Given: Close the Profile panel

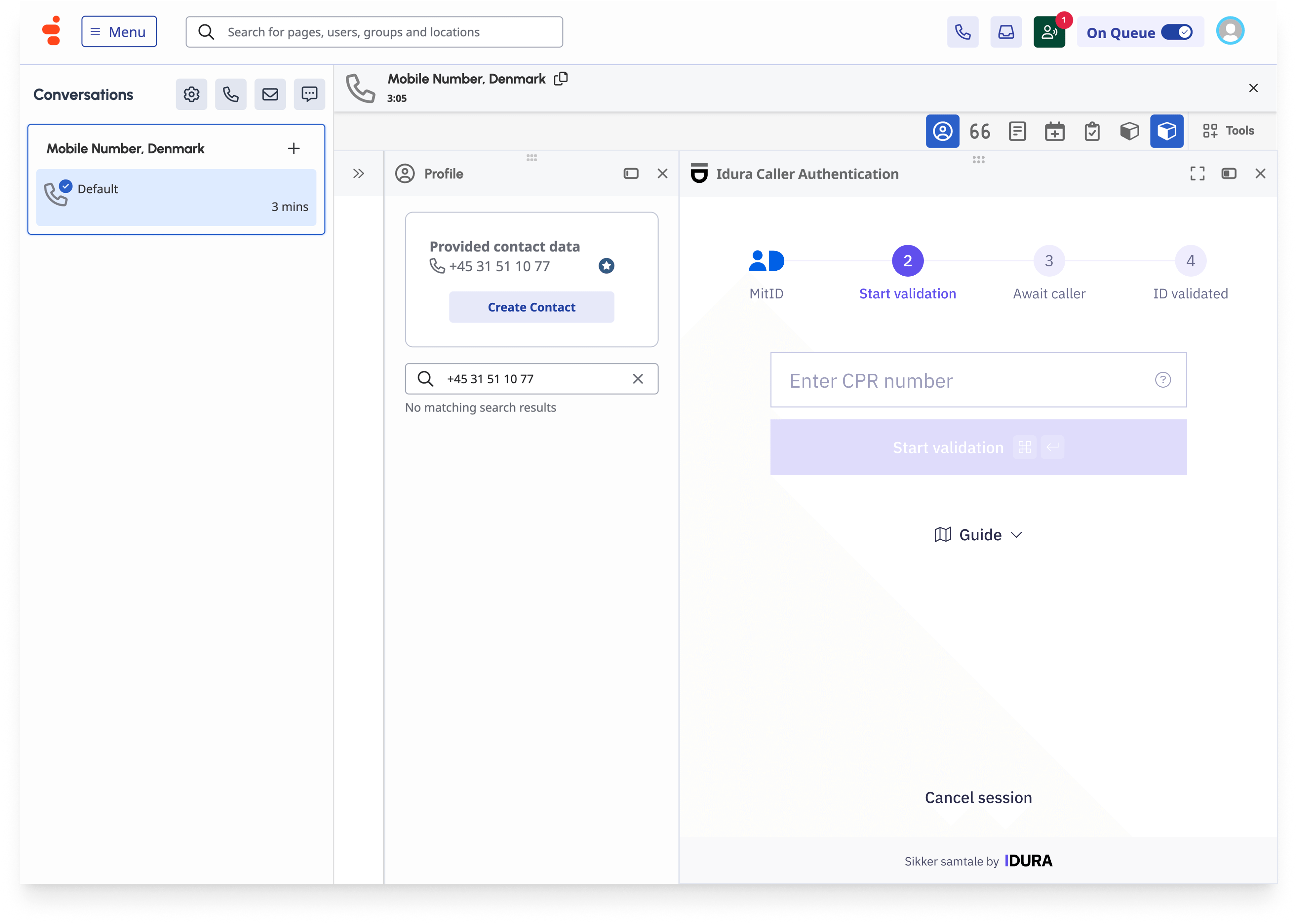Looking at the screenshot, I should 662,173.
